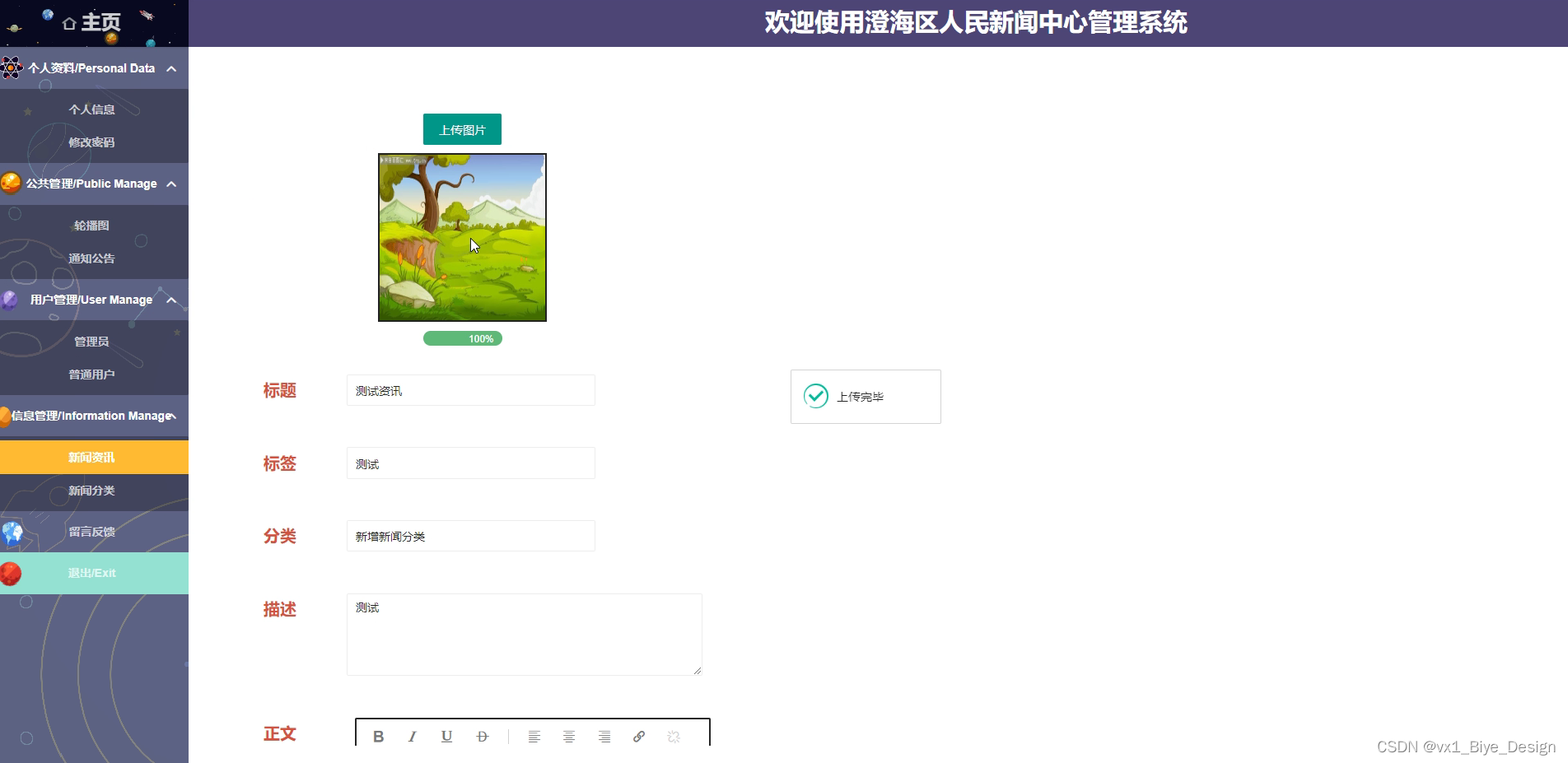The image size is (1568, 763).
Task: Click the atom icon beside Personal Data
Action: click(12, 67)
